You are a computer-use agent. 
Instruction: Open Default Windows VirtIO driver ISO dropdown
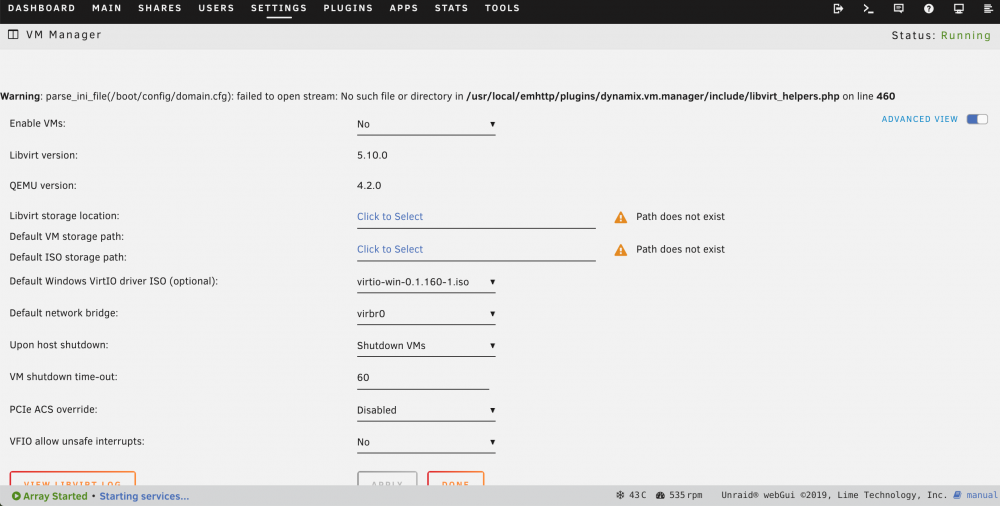click(x=426, y=282)
